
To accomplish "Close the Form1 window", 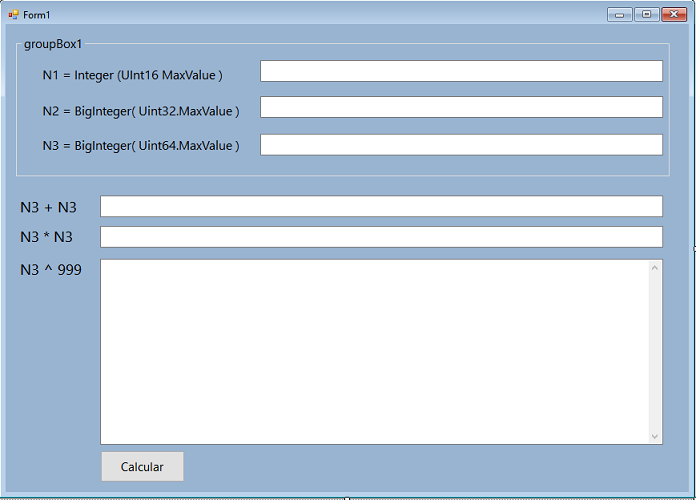I will pos(674,15).
